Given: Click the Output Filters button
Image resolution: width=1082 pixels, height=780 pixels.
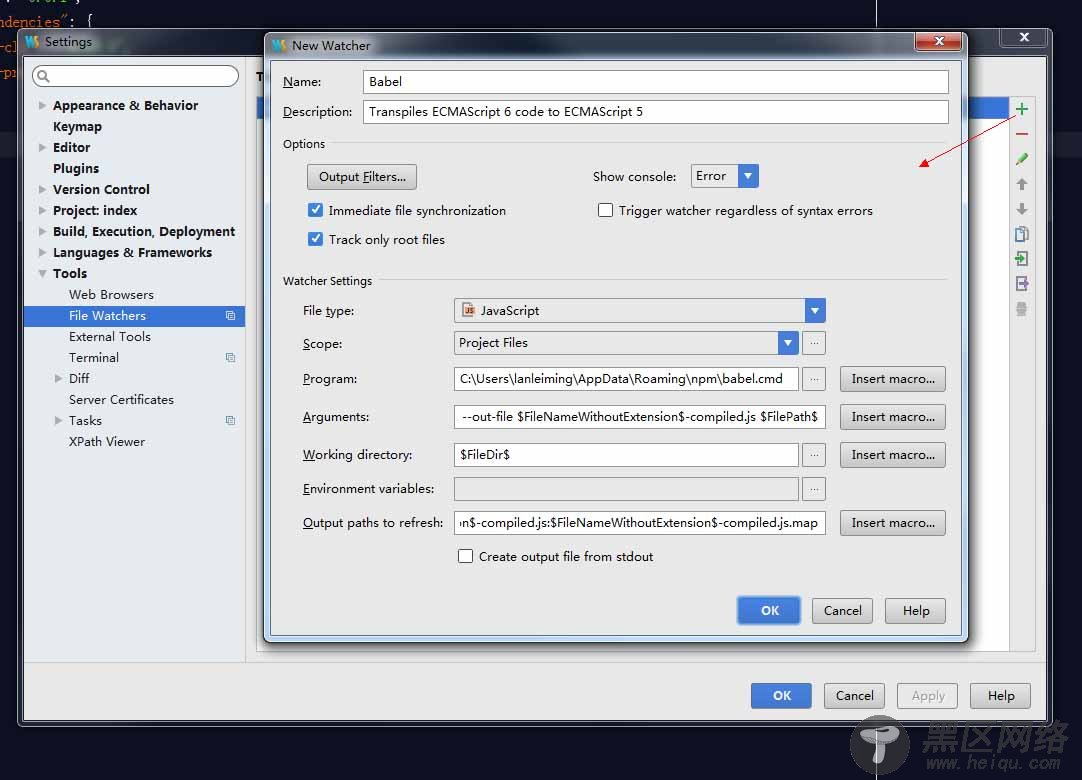Looking at the screenshot, I should click(x=362, y=177).
